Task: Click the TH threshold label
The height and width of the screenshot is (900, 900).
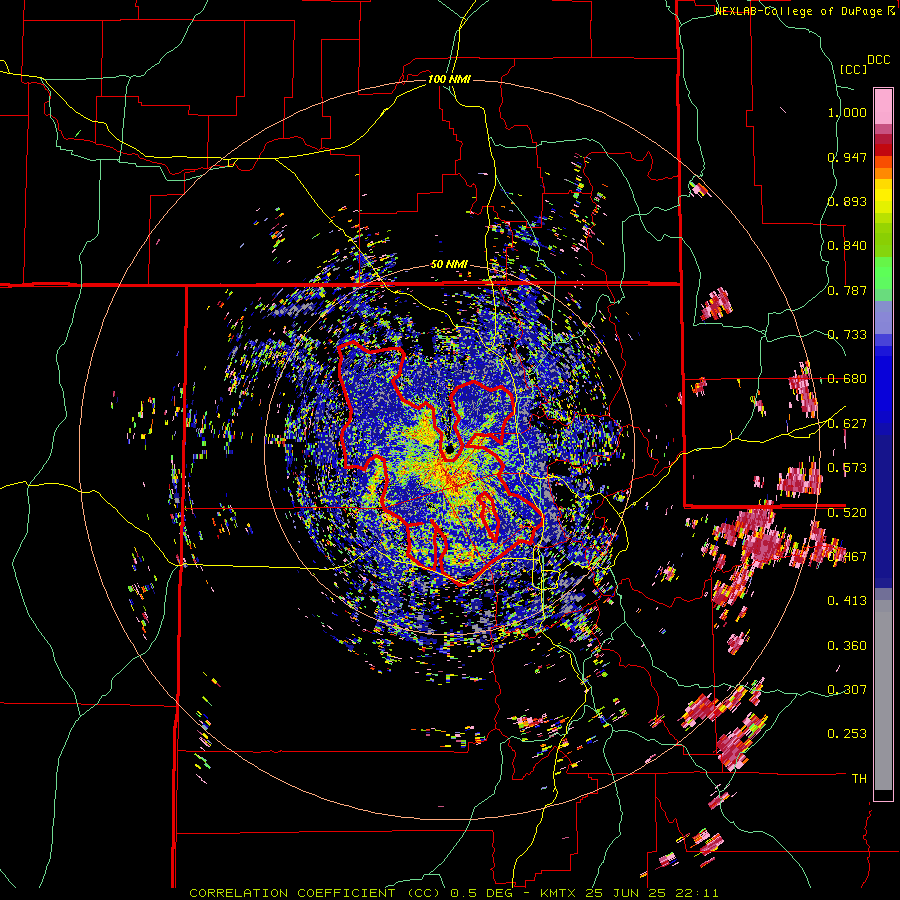Action: click(859, 779)
